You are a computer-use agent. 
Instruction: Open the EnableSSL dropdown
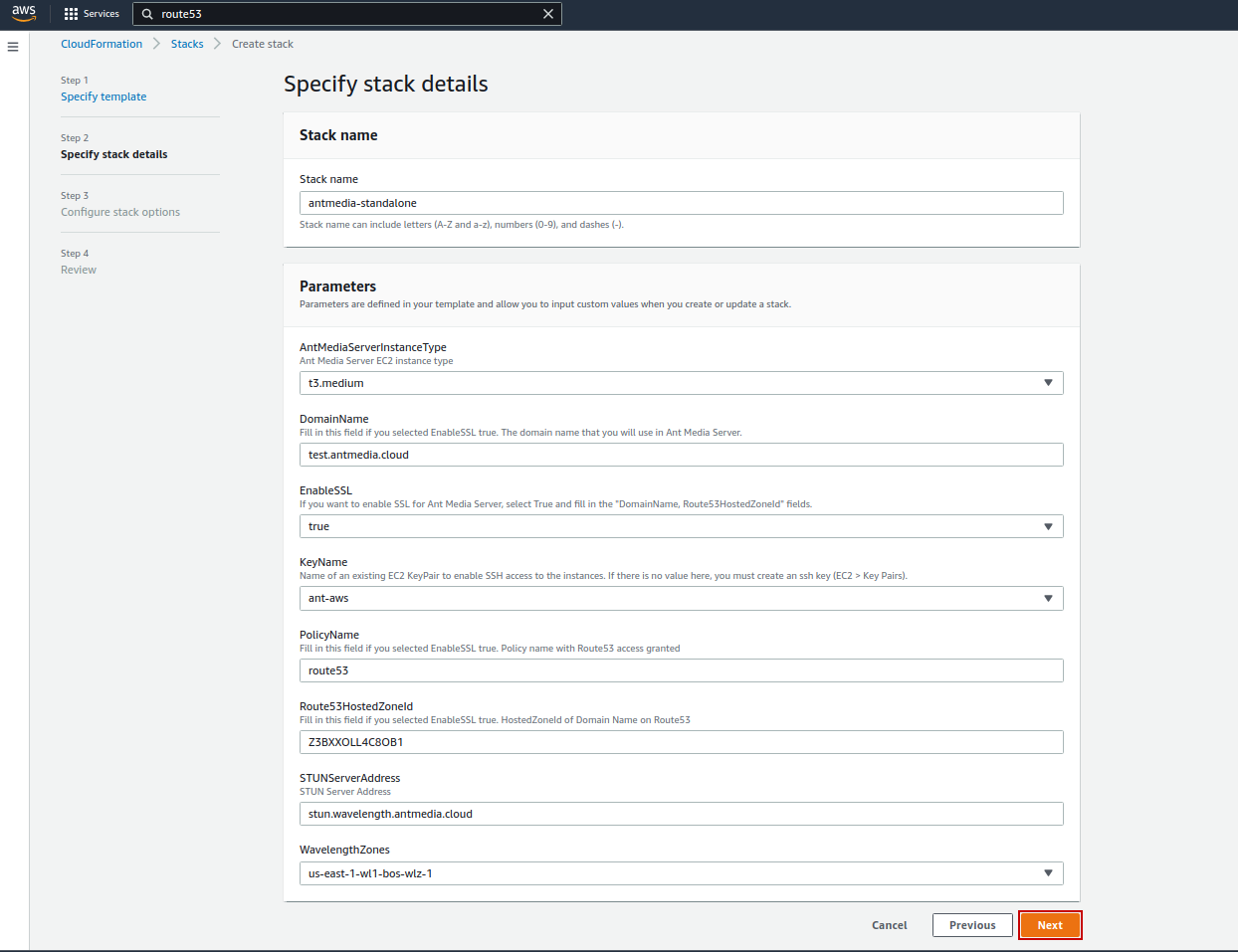pos(682,526)
